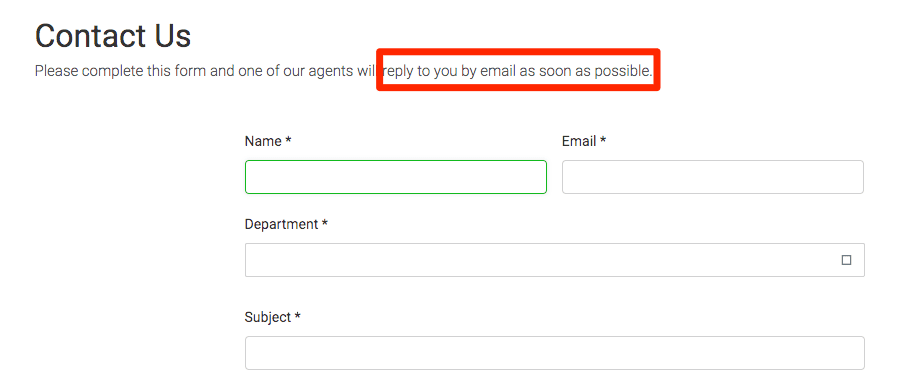Click the square icon in Department field

(x=846, y=260)
